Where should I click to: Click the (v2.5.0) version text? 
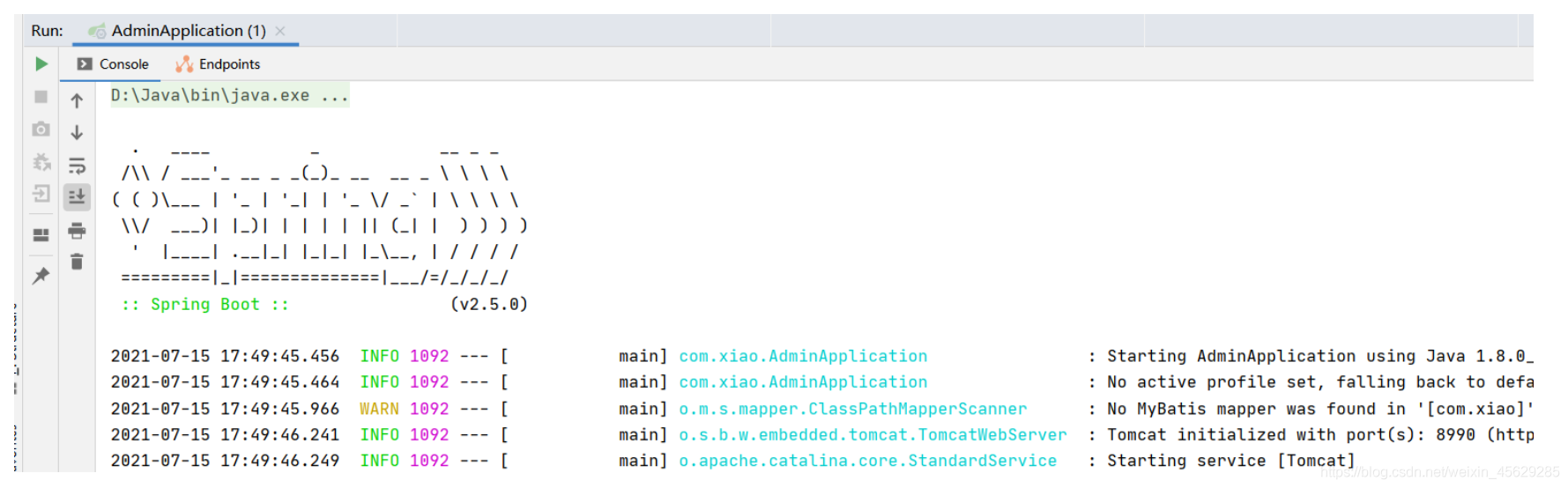coord(489,304)
